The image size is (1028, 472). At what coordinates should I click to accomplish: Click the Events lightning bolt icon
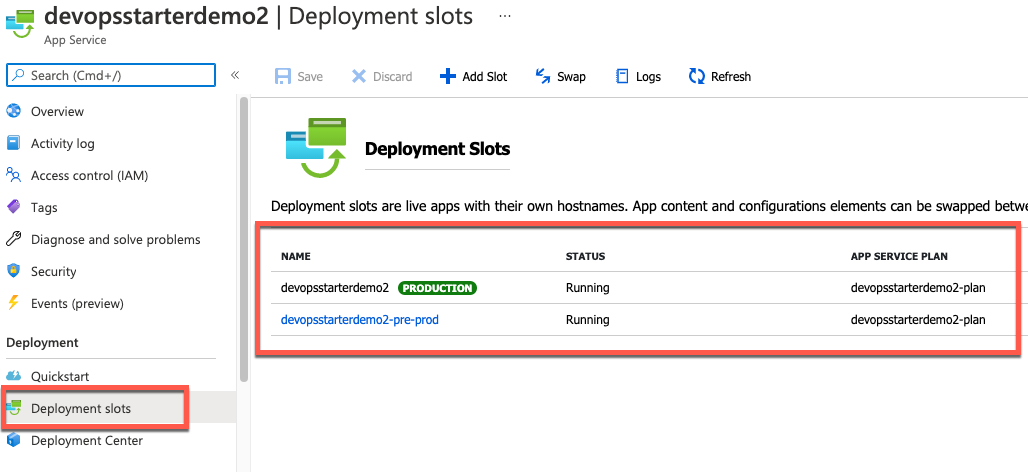click(x=14, y=304)
